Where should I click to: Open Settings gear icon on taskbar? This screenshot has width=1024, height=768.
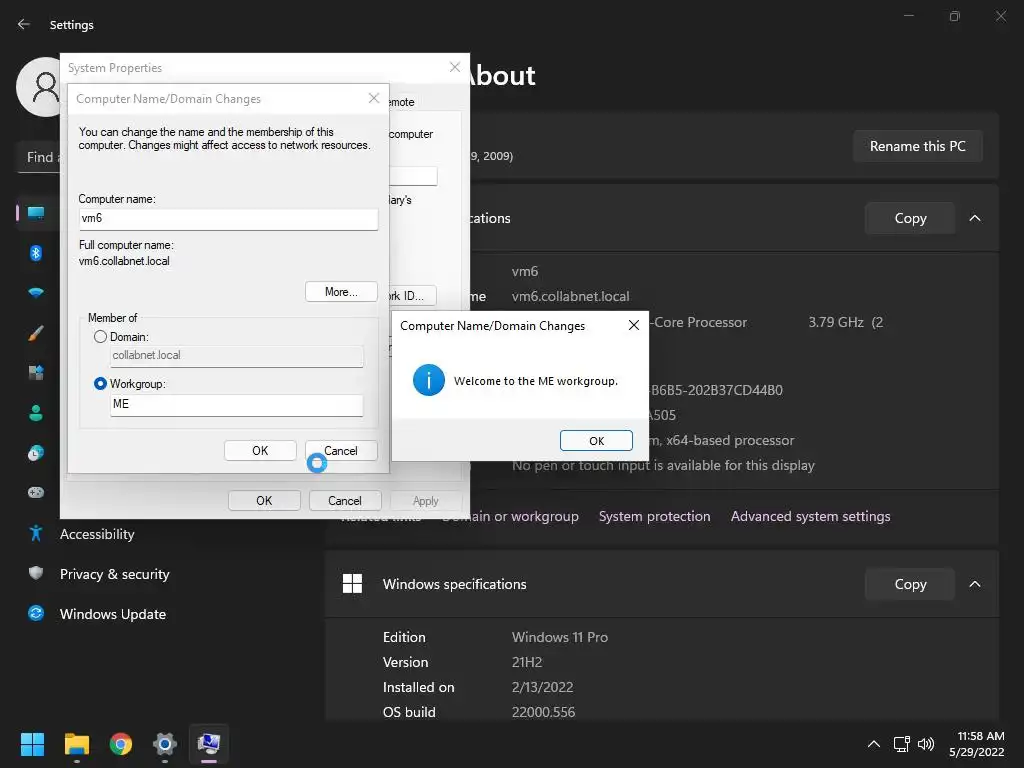click(165, 744)
